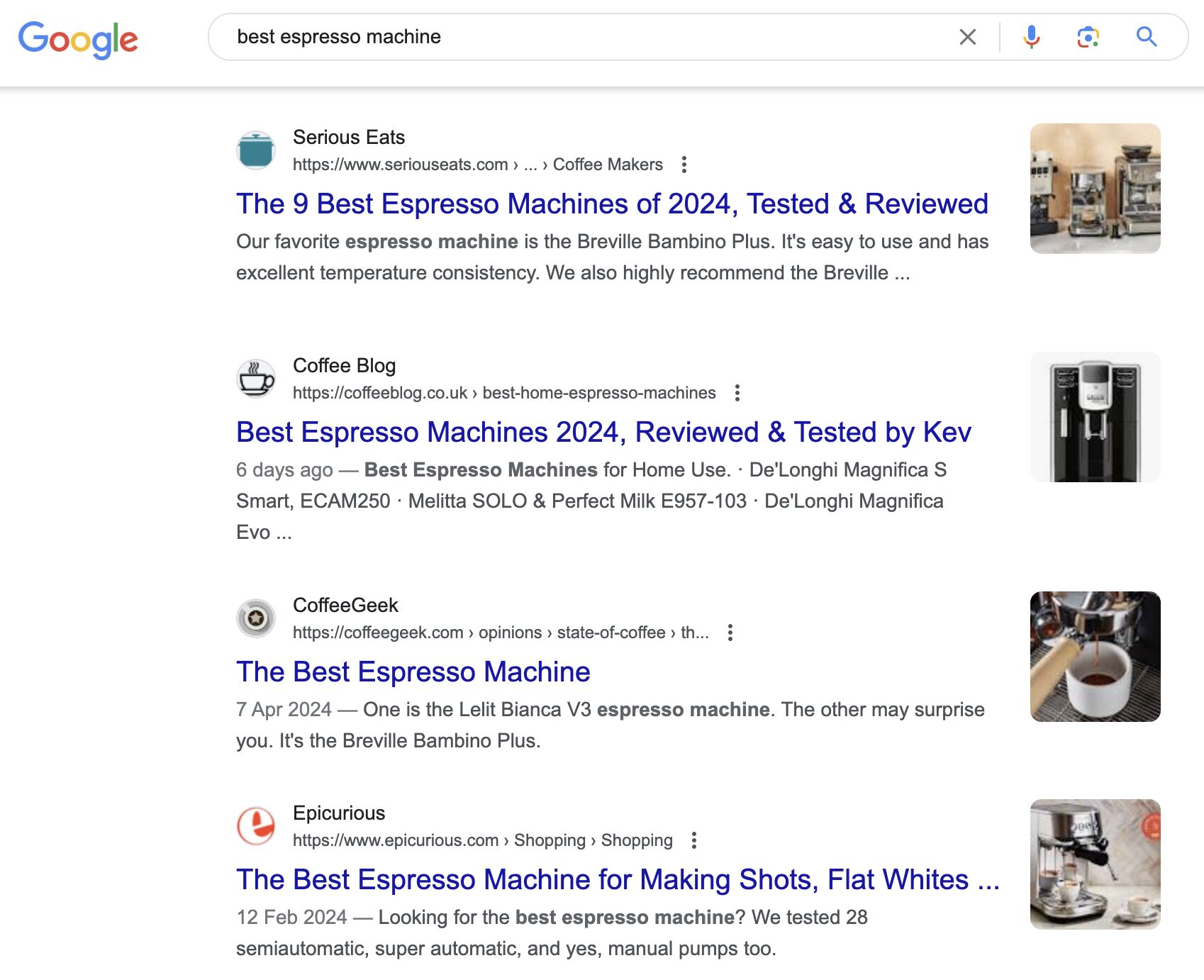Open CoffeeGeek's 'The Best Espresso Machine' article
The height and width of the screenshot is (980, 1204).
pyautogui.click(x=413, y=672)
